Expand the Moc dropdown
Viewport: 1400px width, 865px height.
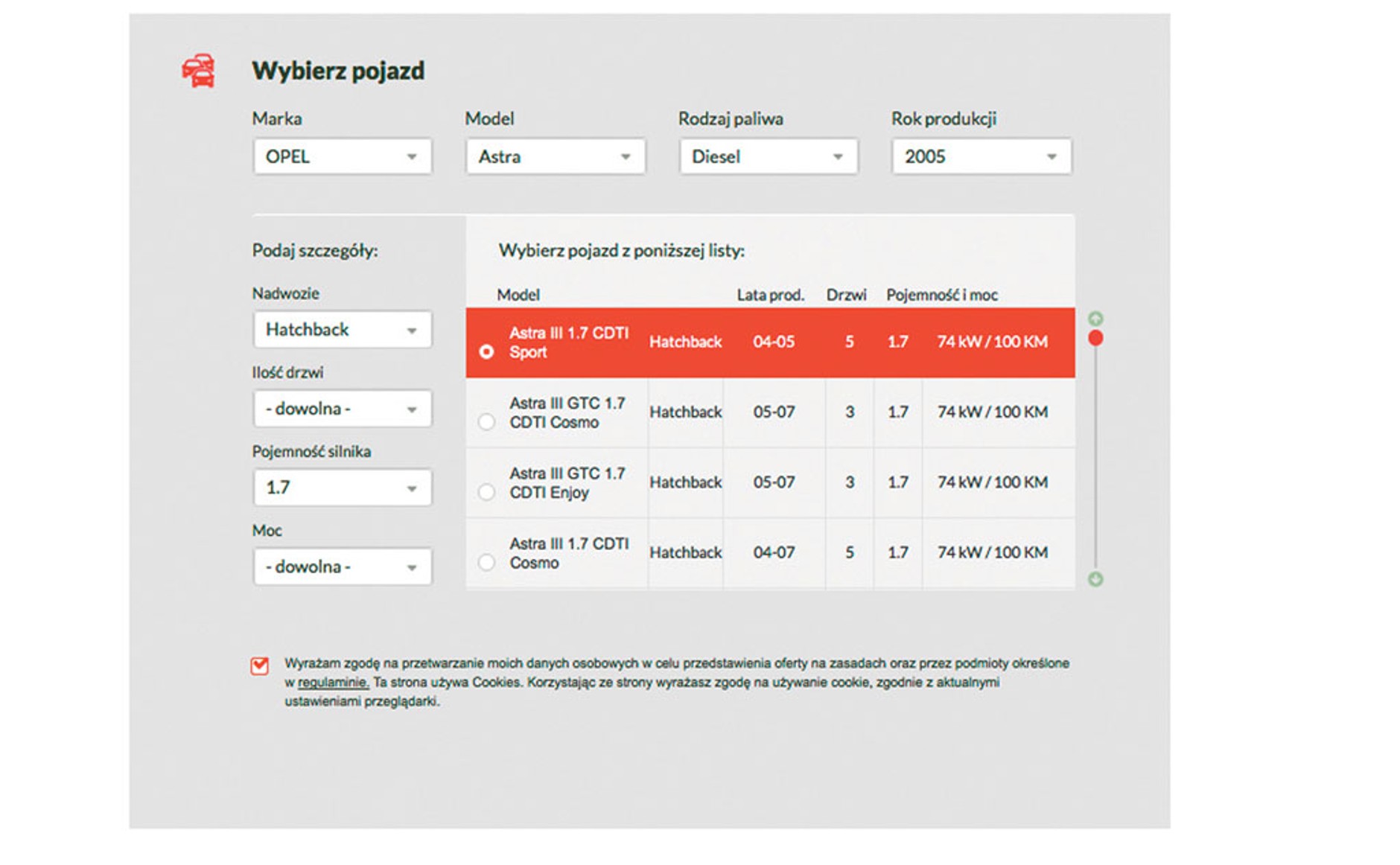[x=342, y=566]
